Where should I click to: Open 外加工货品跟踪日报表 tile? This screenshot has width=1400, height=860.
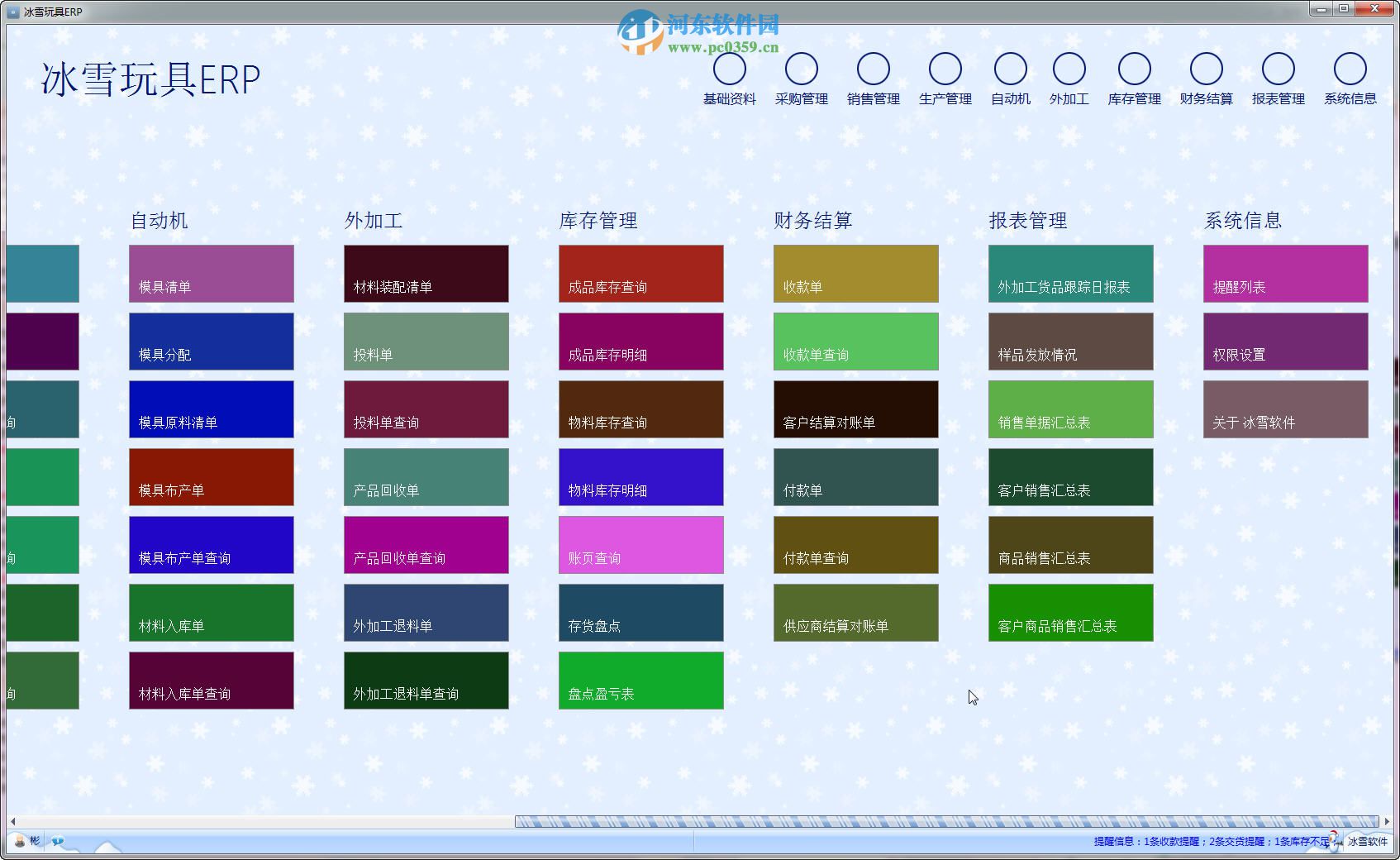(x=1071, y=274)
